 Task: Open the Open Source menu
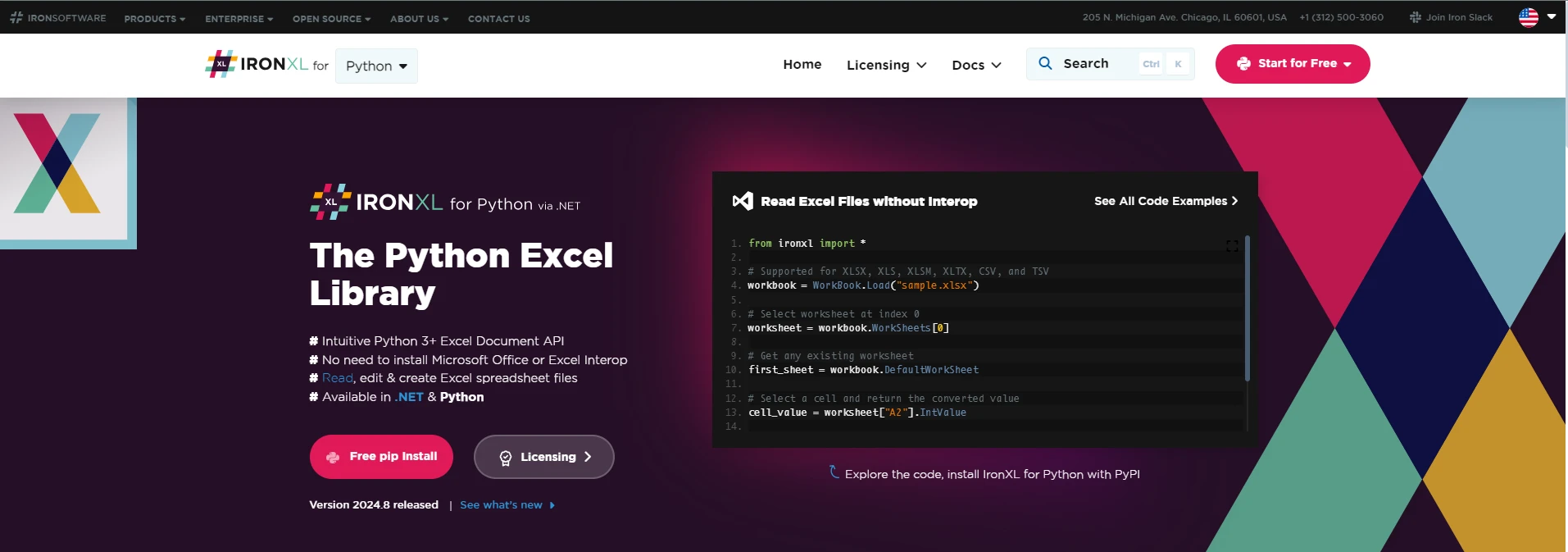click(331, 18)
